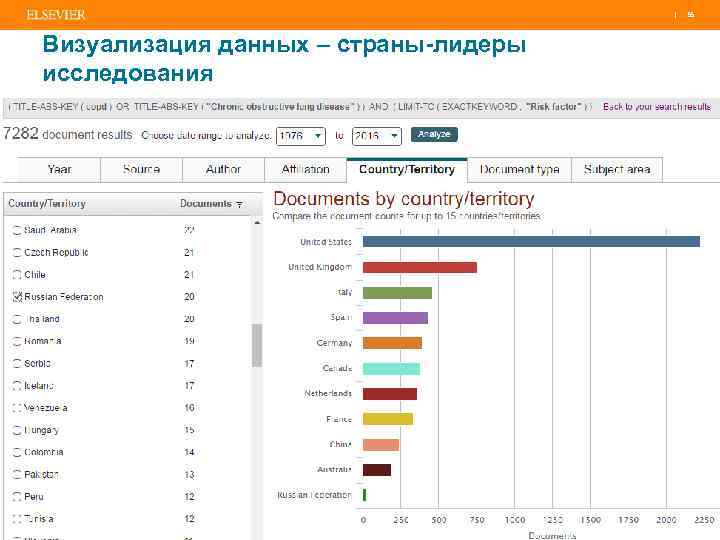This screenshot has height=540, width=720.
Task: Switch to the Author tab
Action: pyautogui.click(x=223, y=169)
